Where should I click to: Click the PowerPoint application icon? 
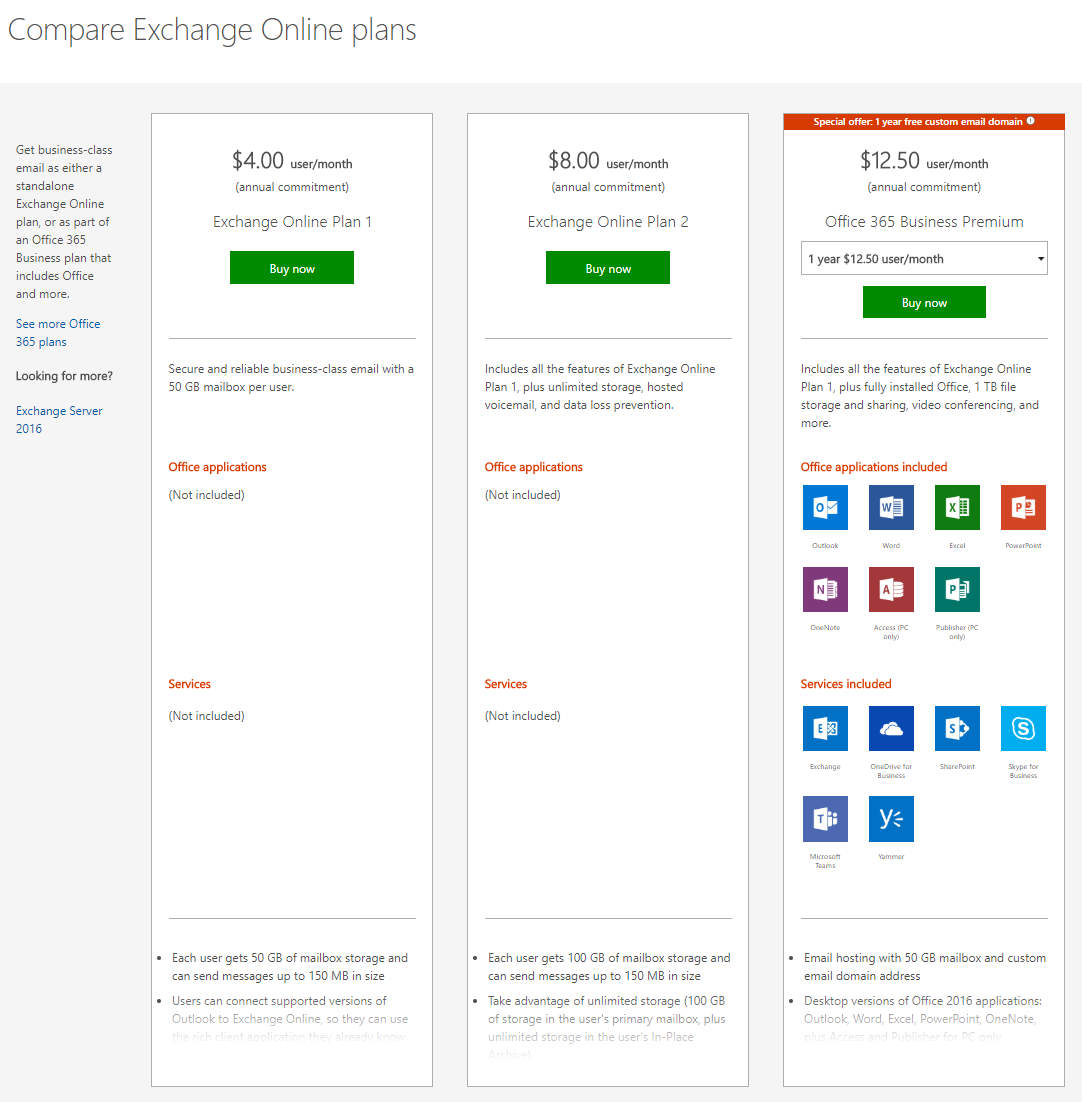tap(1023, 507)
